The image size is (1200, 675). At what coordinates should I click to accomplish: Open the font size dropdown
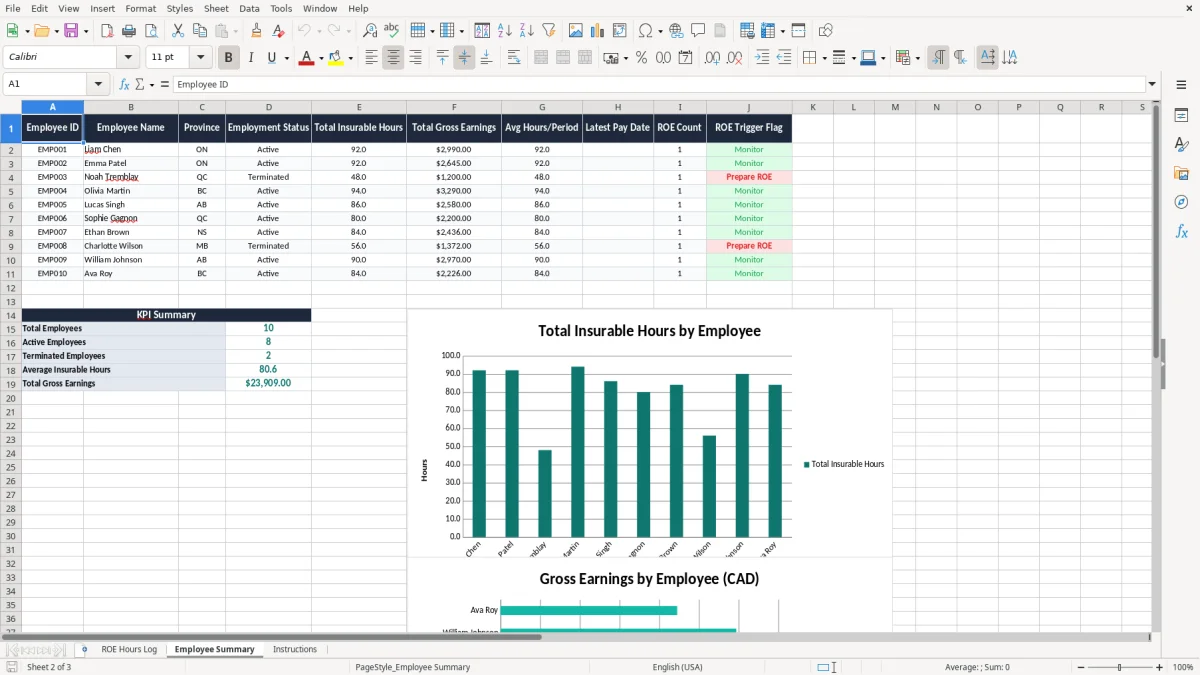point(200,58)
